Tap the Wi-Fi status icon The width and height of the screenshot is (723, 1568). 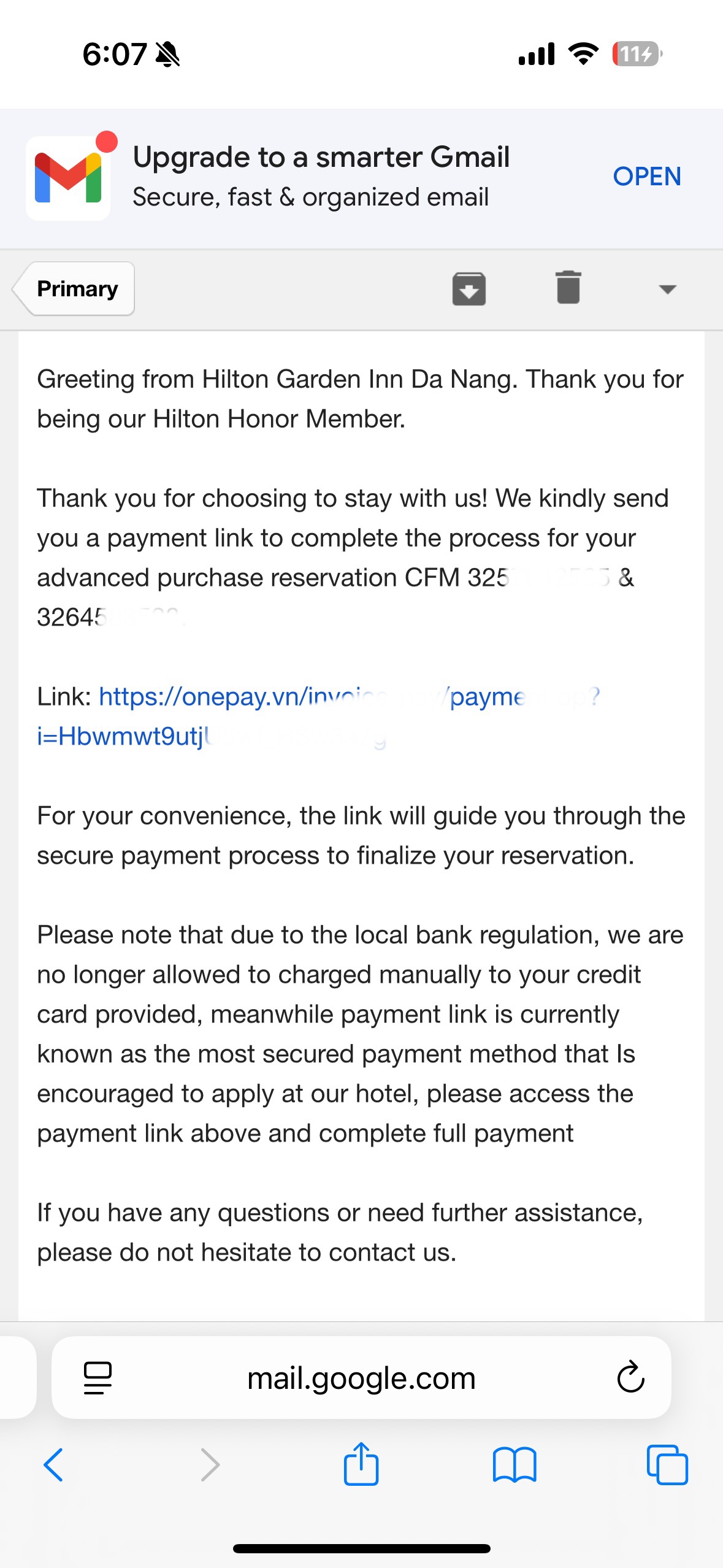(583, 54)
